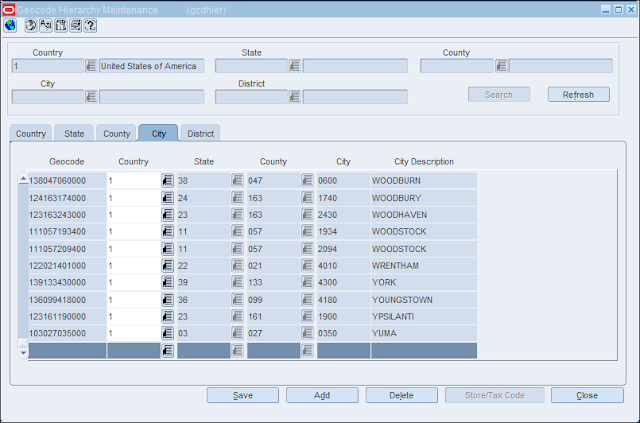Open the country lookup in the WRENTHAM row

pos(167,266)
